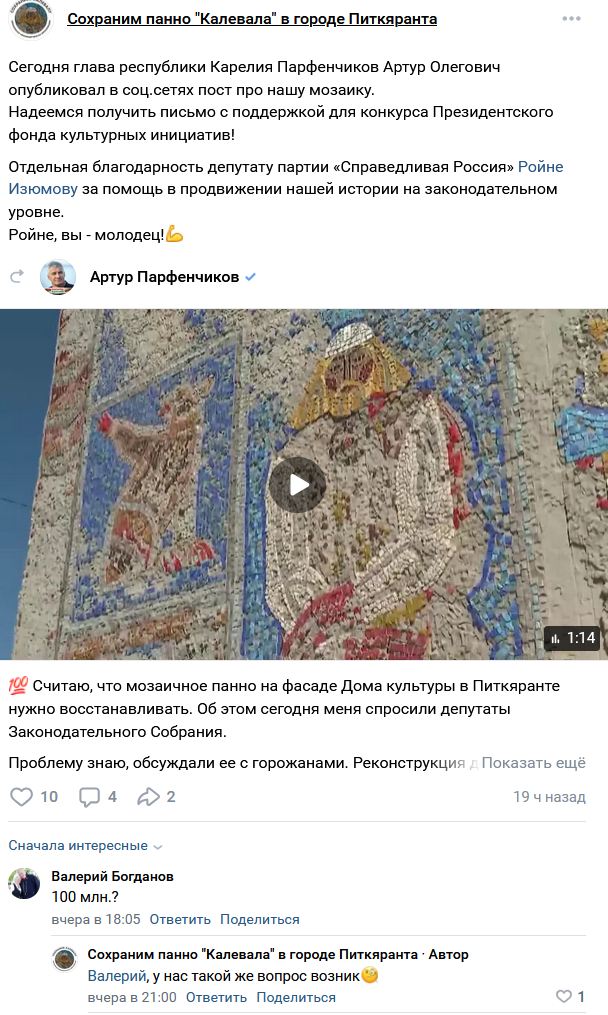Click the verified checkmark next to Артур Парфенчиков
This screenshot has width=608, height=1015.
pyautogui.click(x=251, y=277)
